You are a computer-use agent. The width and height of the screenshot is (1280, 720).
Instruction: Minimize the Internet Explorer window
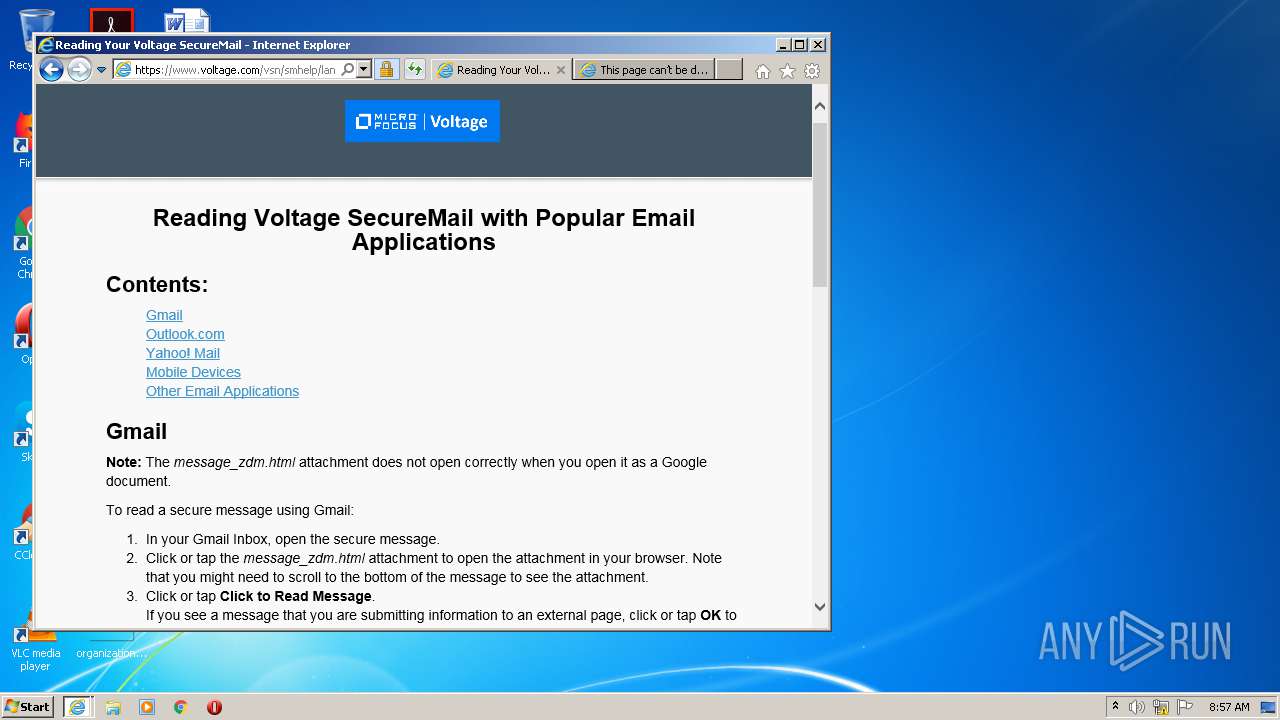click(x=783, y=45)
